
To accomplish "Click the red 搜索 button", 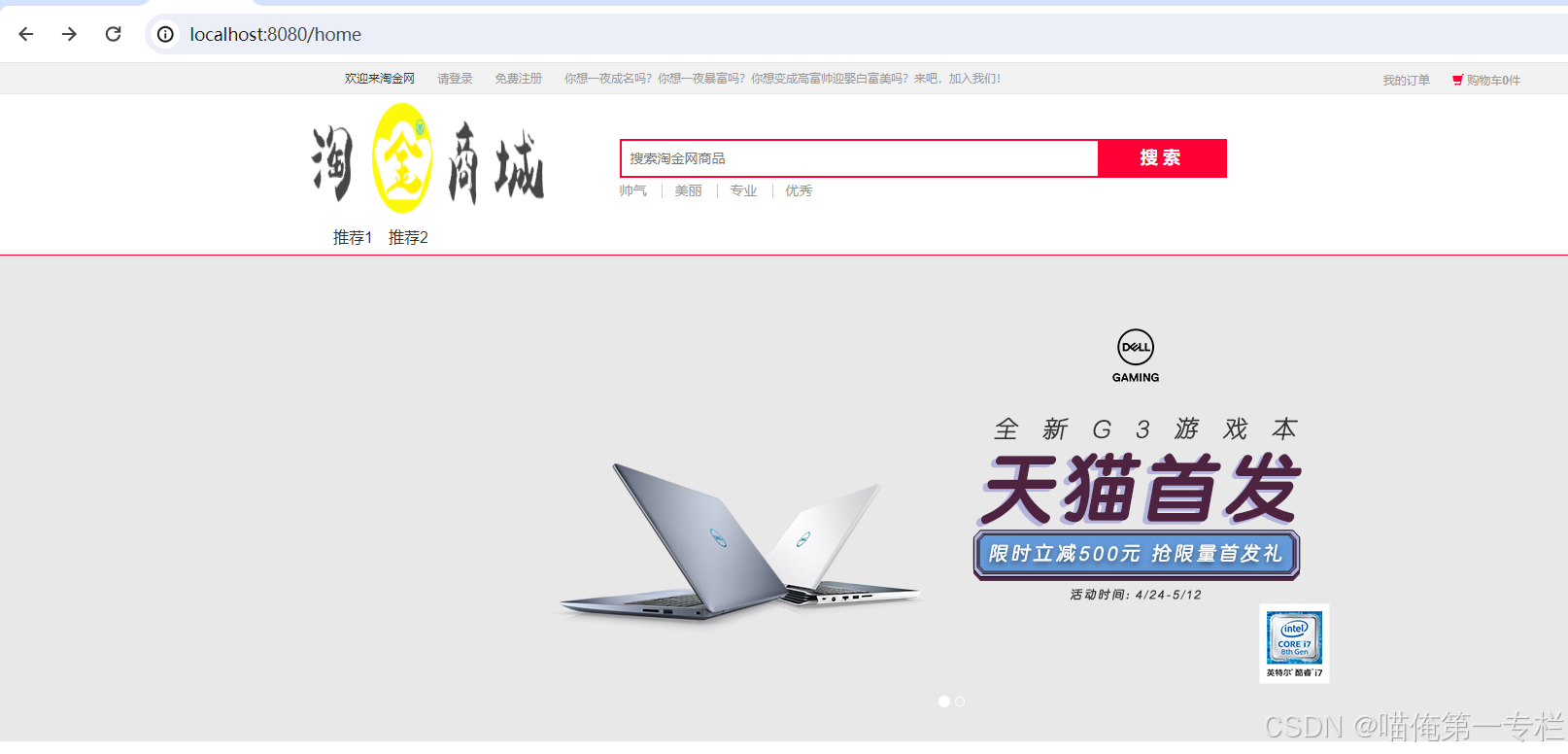I will click(x=1162, y=158).
